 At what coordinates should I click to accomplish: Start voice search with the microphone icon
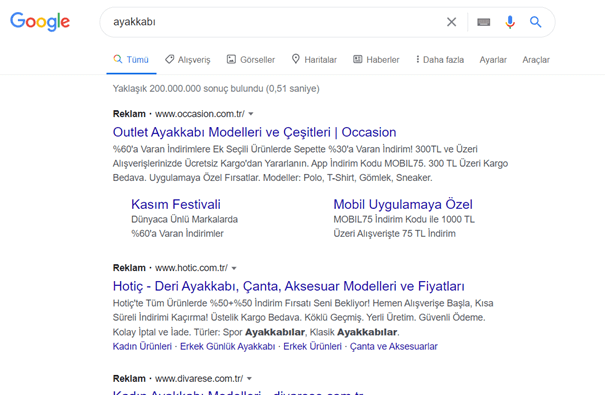tap(510, 22)
